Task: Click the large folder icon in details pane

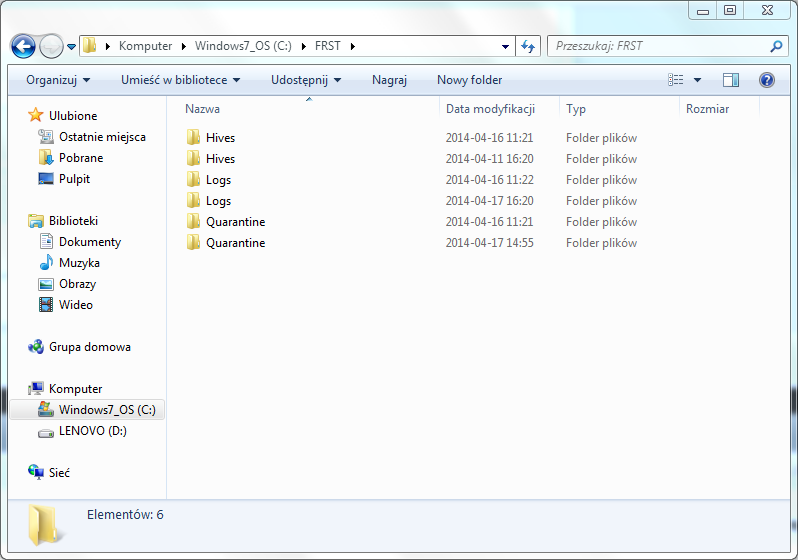Action: (46, 525)
